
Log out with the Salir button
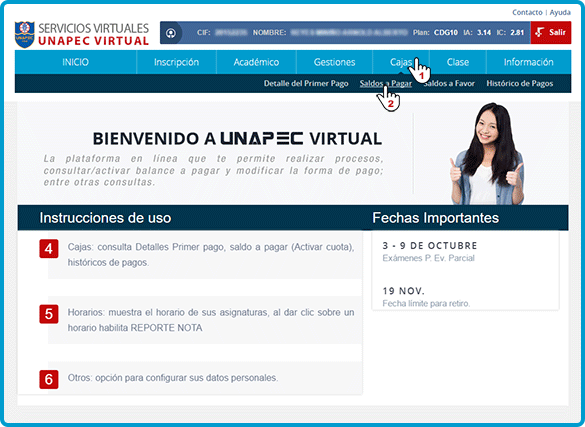(551, 32)
